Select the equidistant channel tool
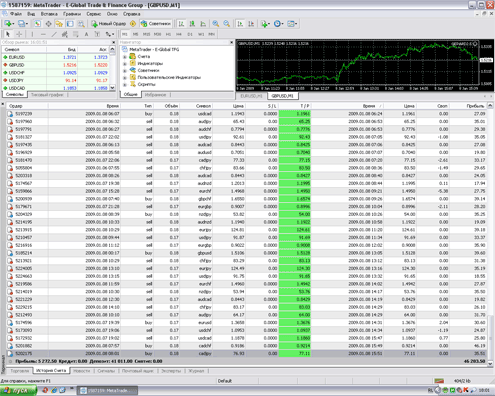 tap(65, 34)
